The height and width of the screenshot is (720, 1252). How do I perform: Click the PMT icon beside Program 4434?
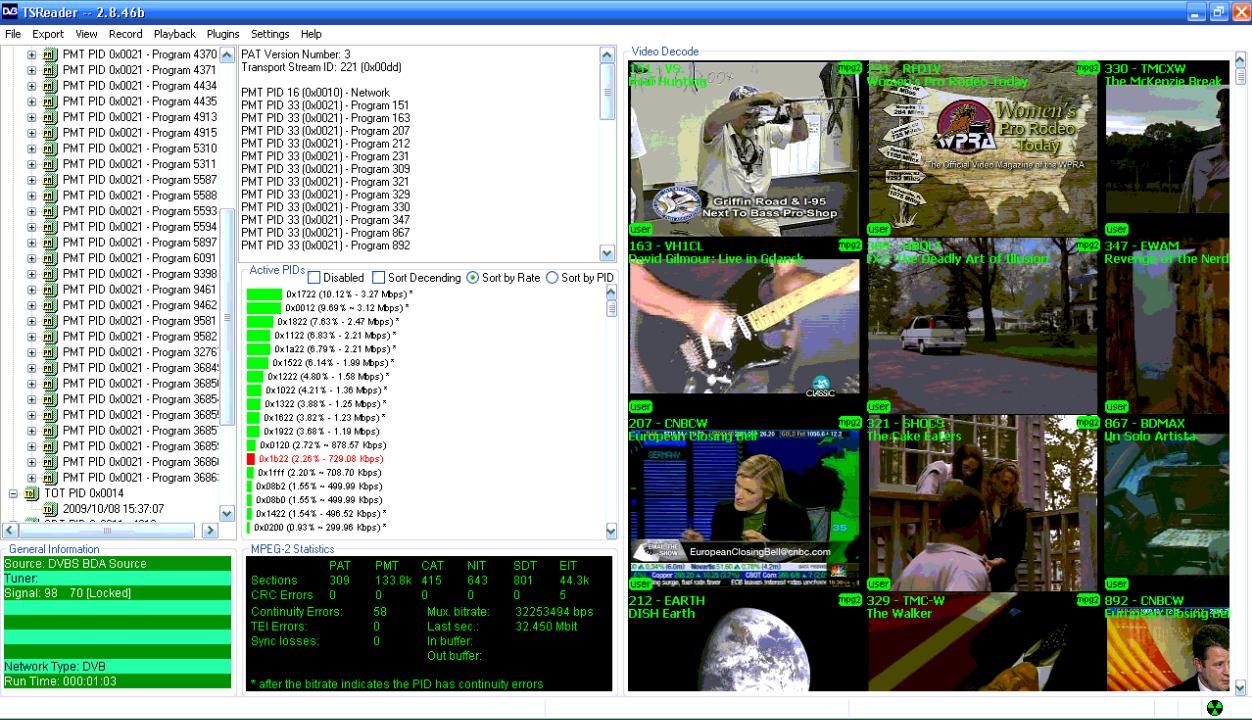pyautogui.click(x=50, y=86)
